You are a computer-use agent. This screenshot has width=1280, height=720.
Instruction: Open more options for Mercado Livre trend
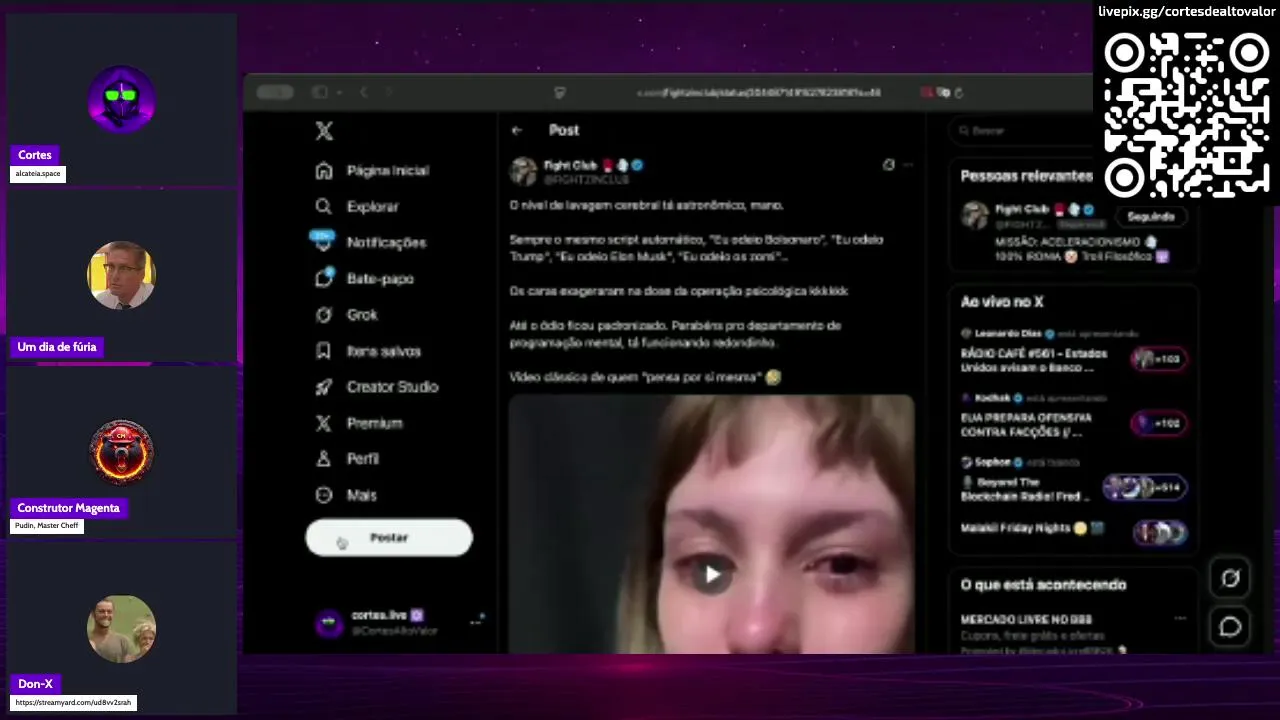1180,619
